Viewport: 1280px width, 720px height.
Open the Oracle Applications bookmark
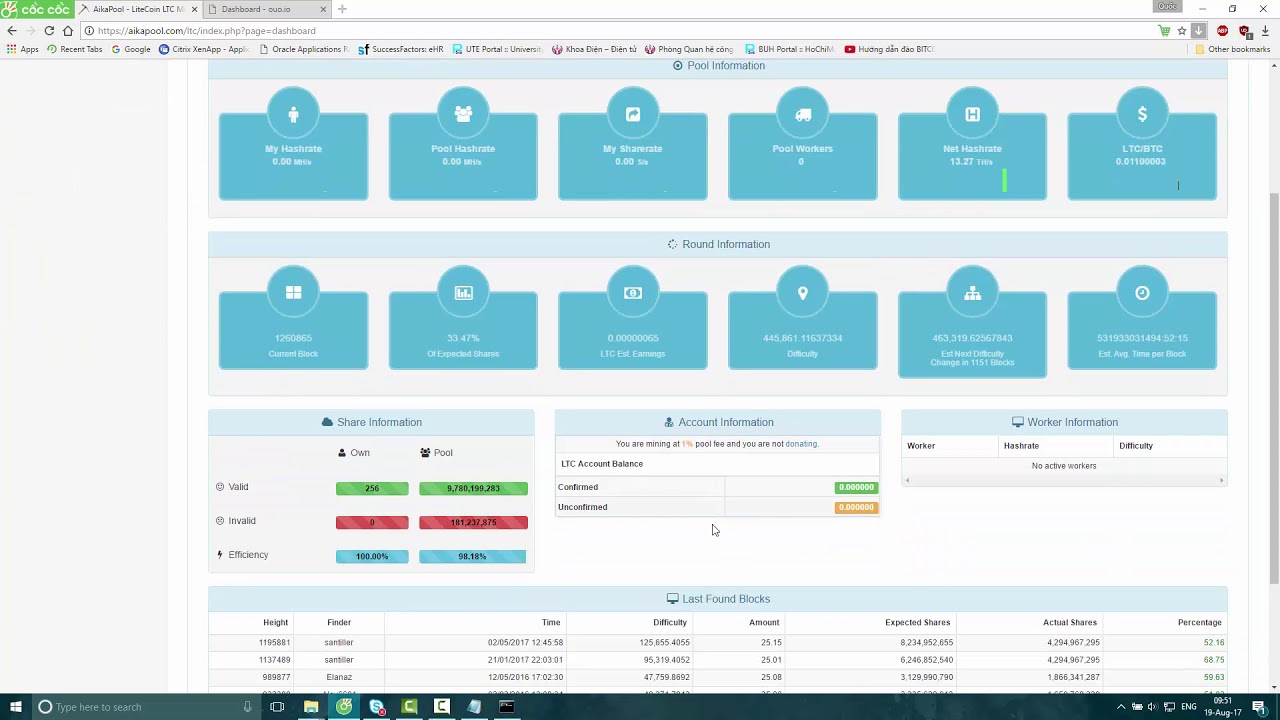pyautogui.click(x=304, y=49)
